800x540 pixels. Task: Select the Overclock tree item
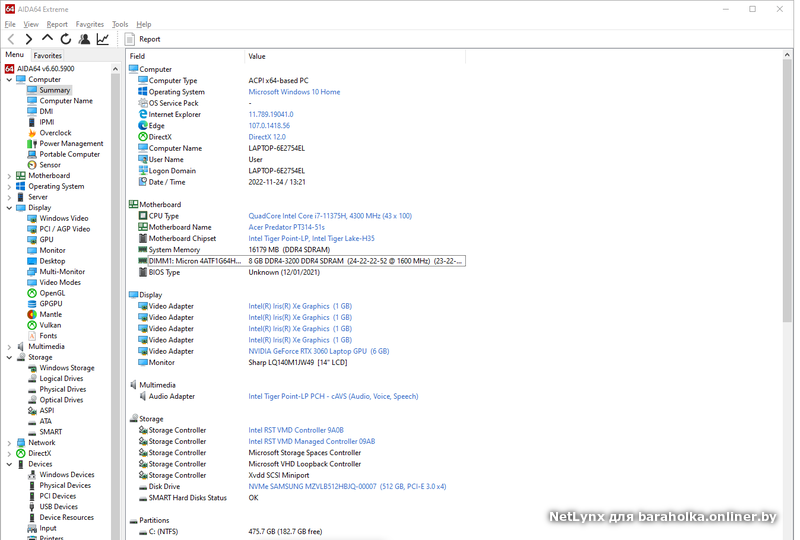click(x=55, y=133)
